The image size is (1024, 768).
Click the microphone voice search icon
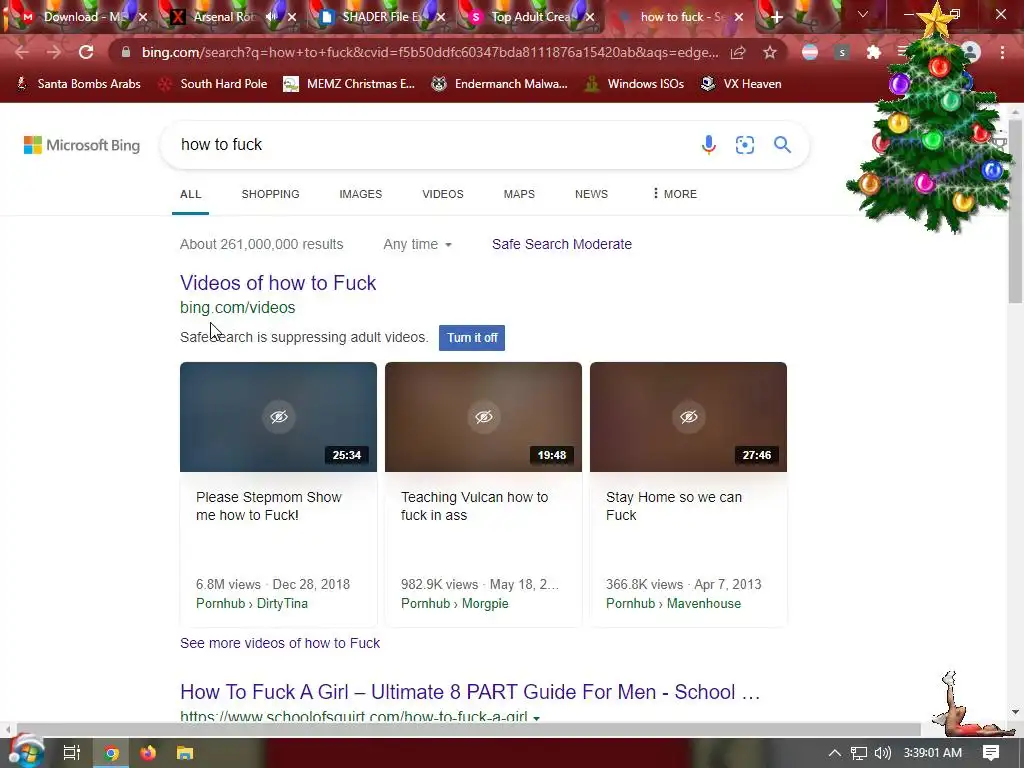click(709, 144)
